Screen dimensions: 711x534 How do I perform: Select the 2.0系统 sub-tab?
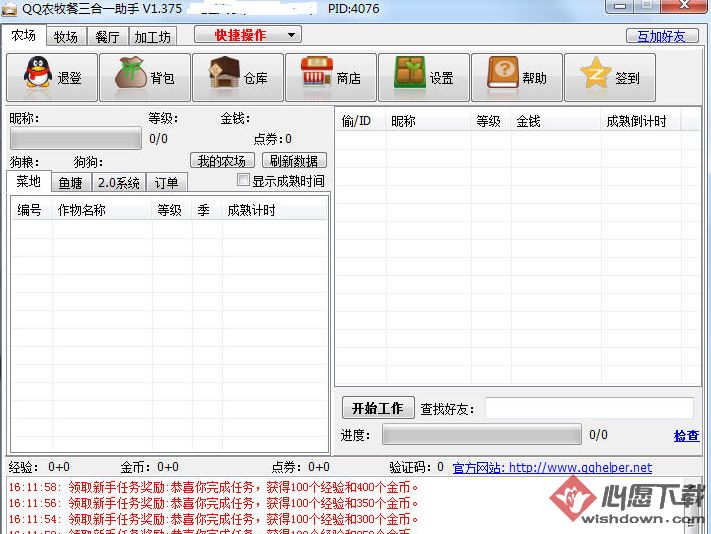[x=119, y=183]
